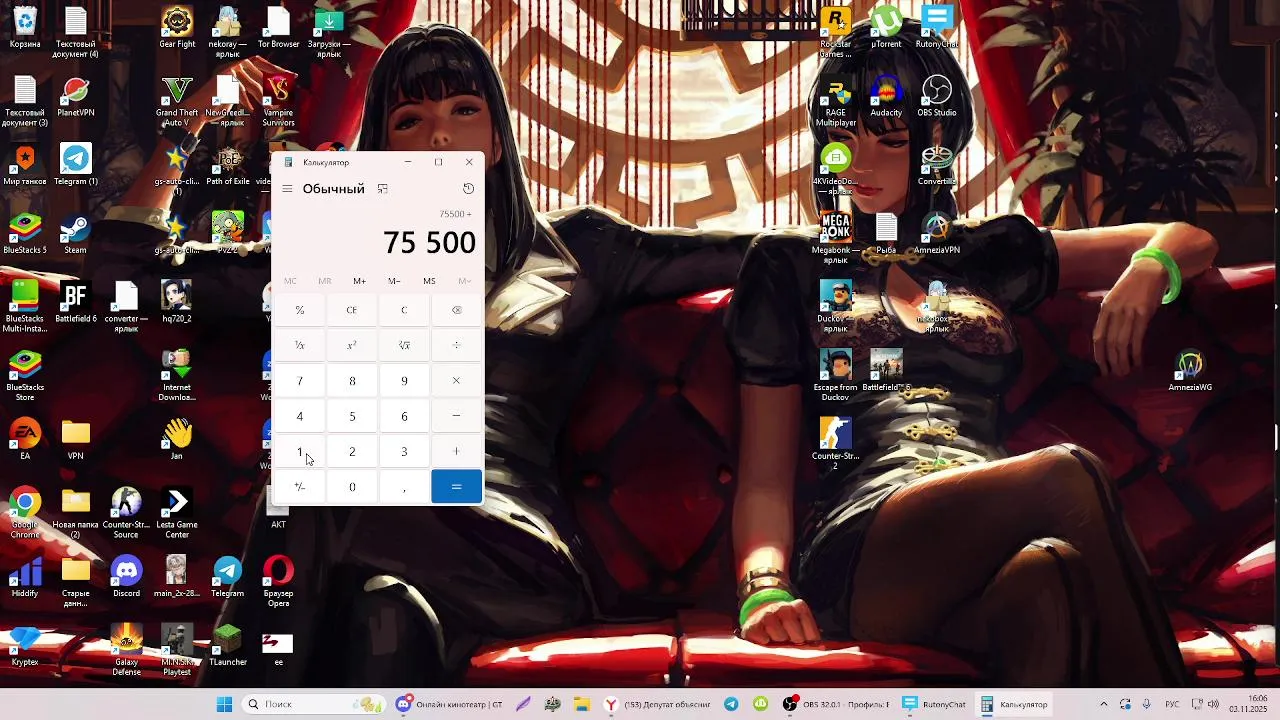Click the multiply key in calculator

coord(456,381)
